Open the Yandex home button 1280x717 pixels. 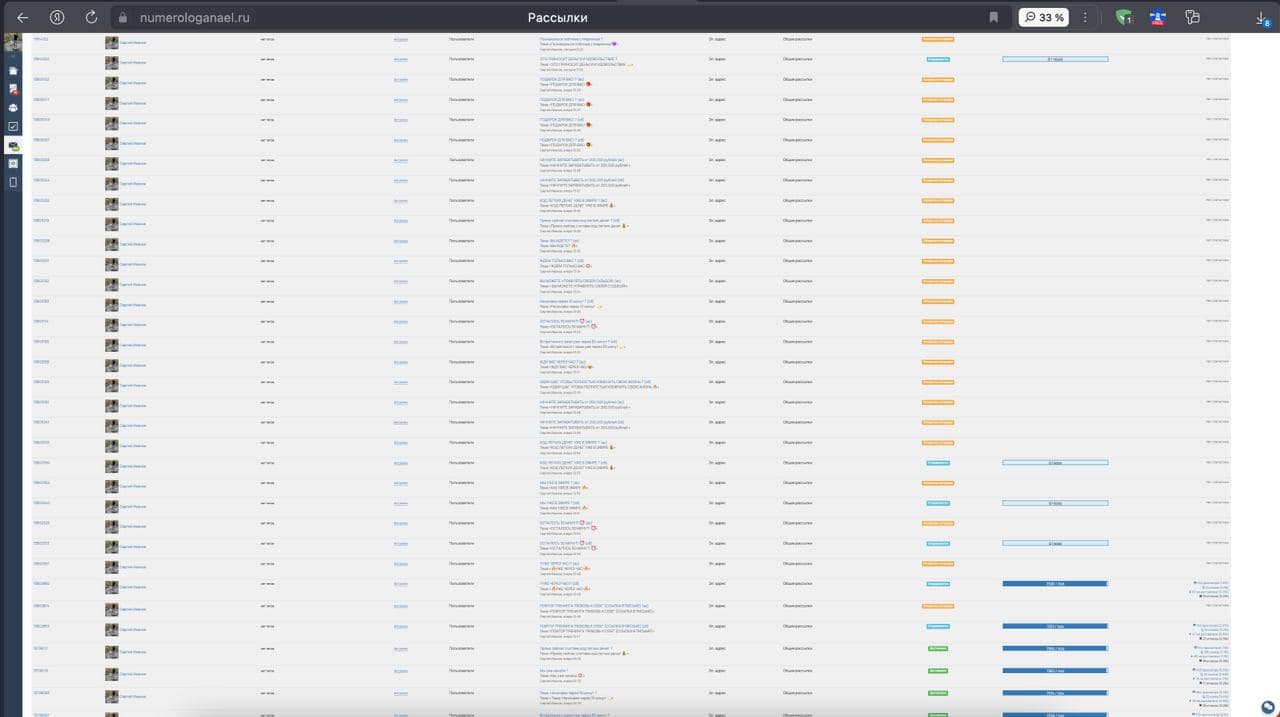(57, 17)
